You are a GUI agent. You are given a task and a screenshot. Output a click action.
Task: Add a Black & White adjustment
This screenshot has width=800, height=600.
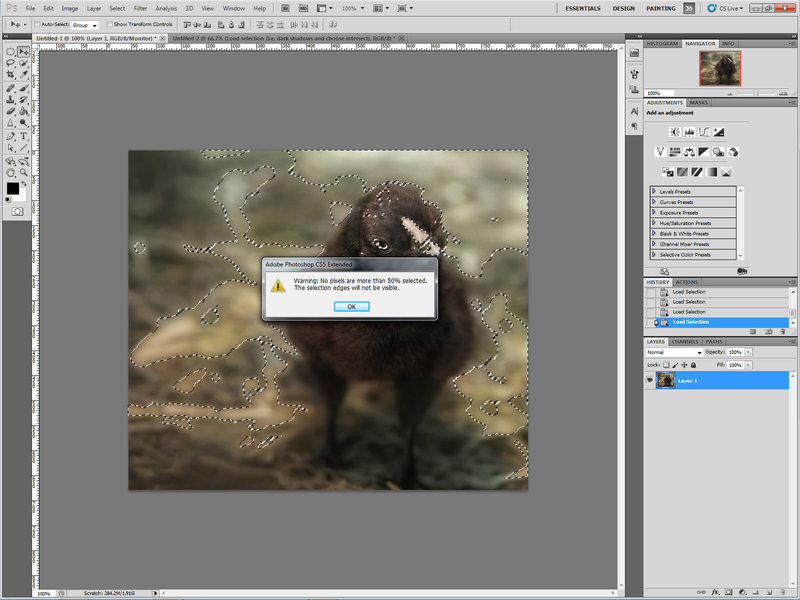tap(704, 152)
